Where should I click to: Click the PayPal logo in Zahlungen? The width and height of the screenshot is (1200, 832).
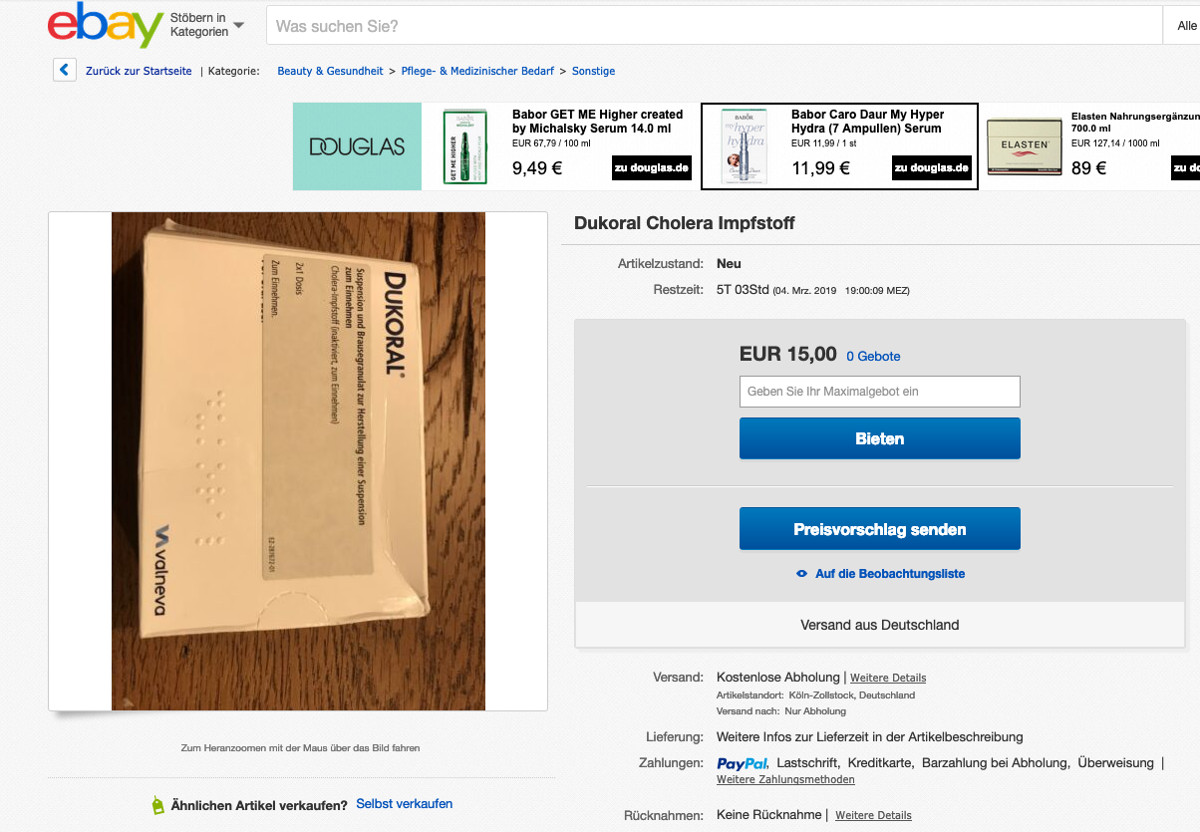742,763
